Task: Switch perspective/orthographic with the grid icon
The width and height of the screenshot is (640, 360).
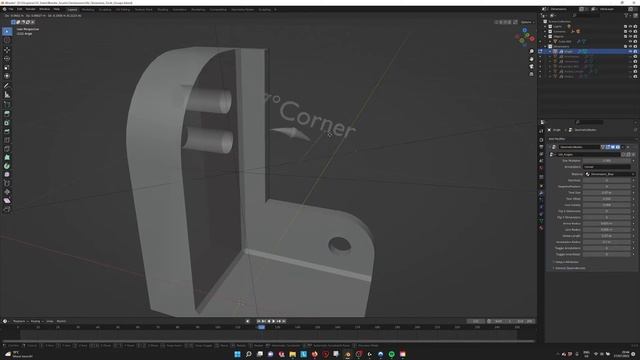Action: 531,74
